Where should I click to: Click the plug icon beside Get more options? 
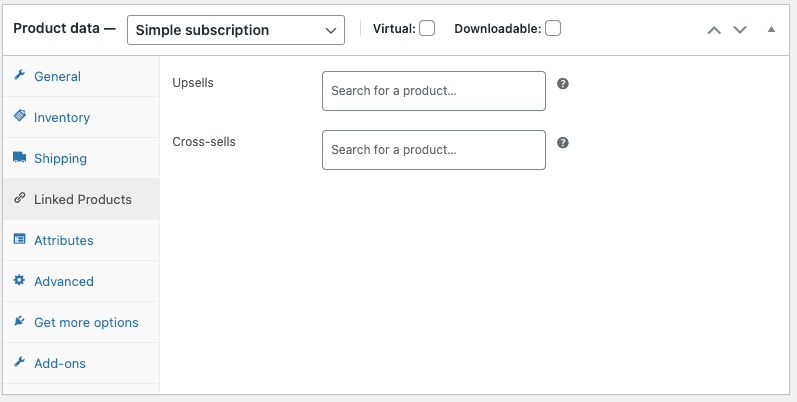pos(19,322)
